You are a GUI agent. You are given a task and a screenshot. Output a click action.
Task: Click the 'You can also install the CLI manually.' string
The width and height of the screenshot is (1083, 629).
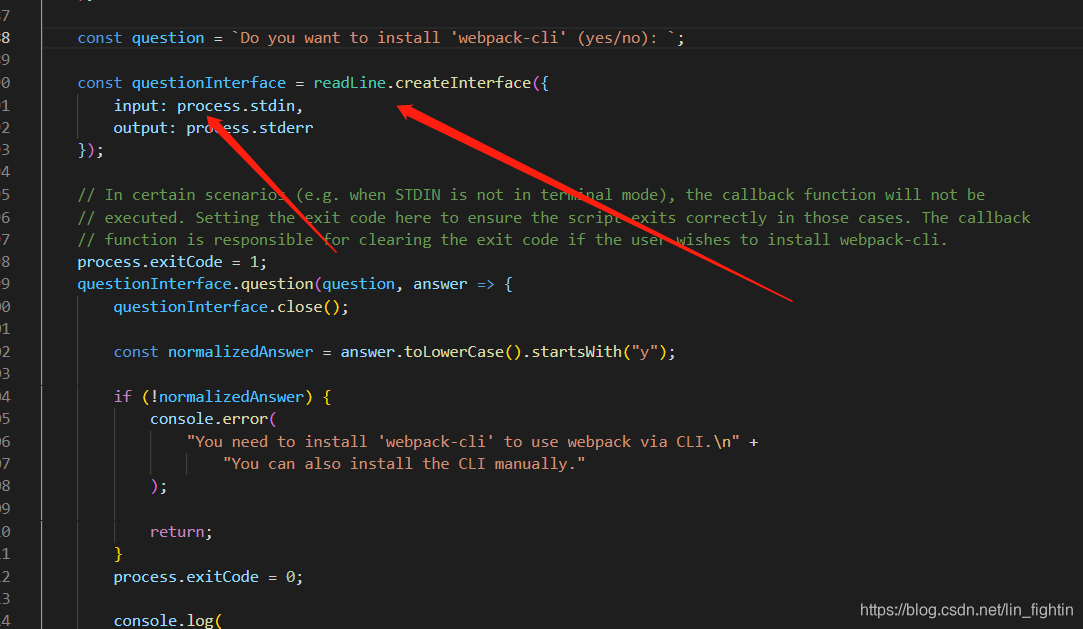[x=404, y=463]
